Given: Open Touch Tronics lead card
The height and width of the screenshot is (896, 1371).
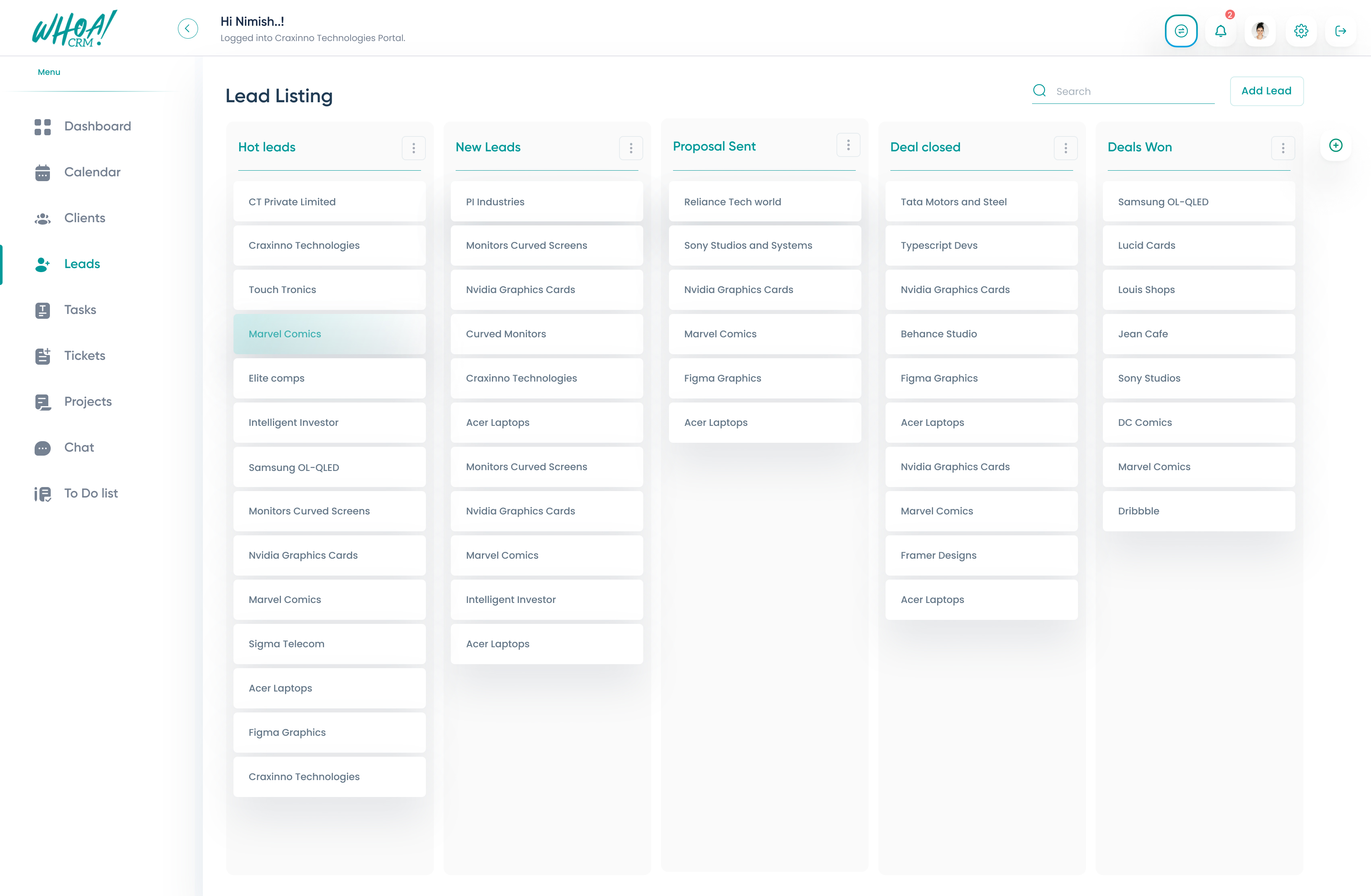Looking at the screenshot, I should [330, 290].
